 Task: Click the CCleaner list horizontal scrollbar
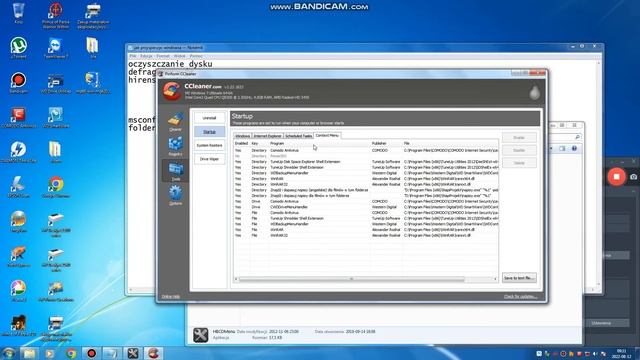point(351,279)
